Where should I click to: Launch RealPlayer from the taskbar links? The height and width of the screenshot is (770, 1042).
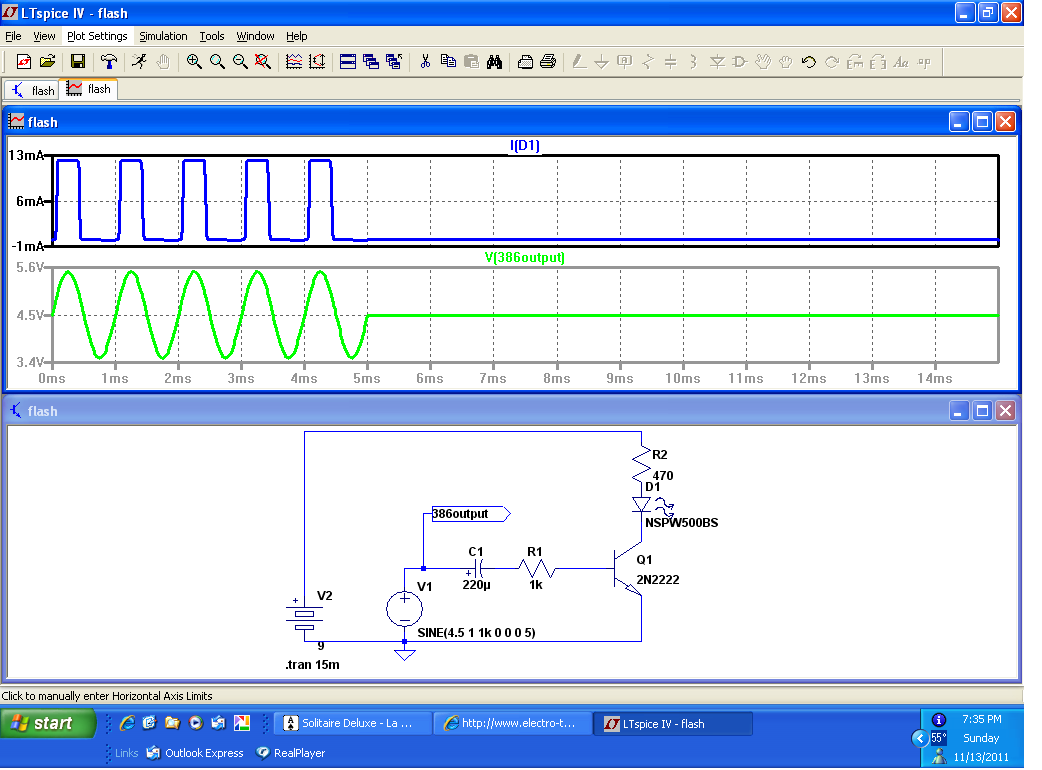pos(291,753)
